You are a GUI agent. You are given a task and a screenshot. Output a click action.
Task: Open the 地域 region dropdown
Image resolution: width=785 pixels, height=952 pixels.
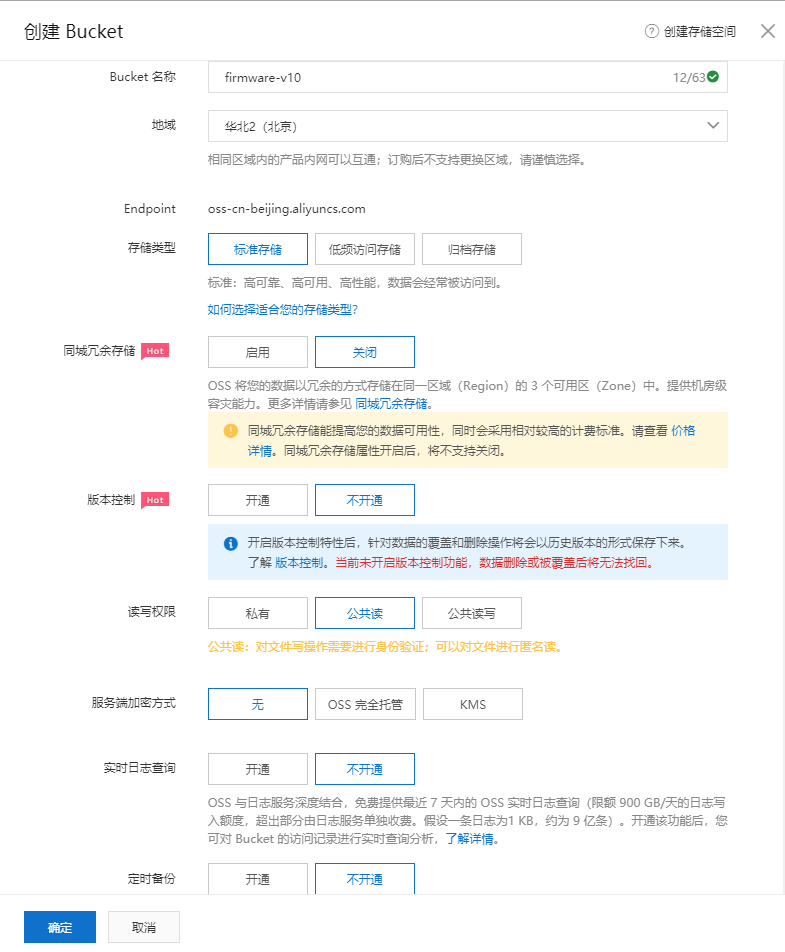coord(467,126)
